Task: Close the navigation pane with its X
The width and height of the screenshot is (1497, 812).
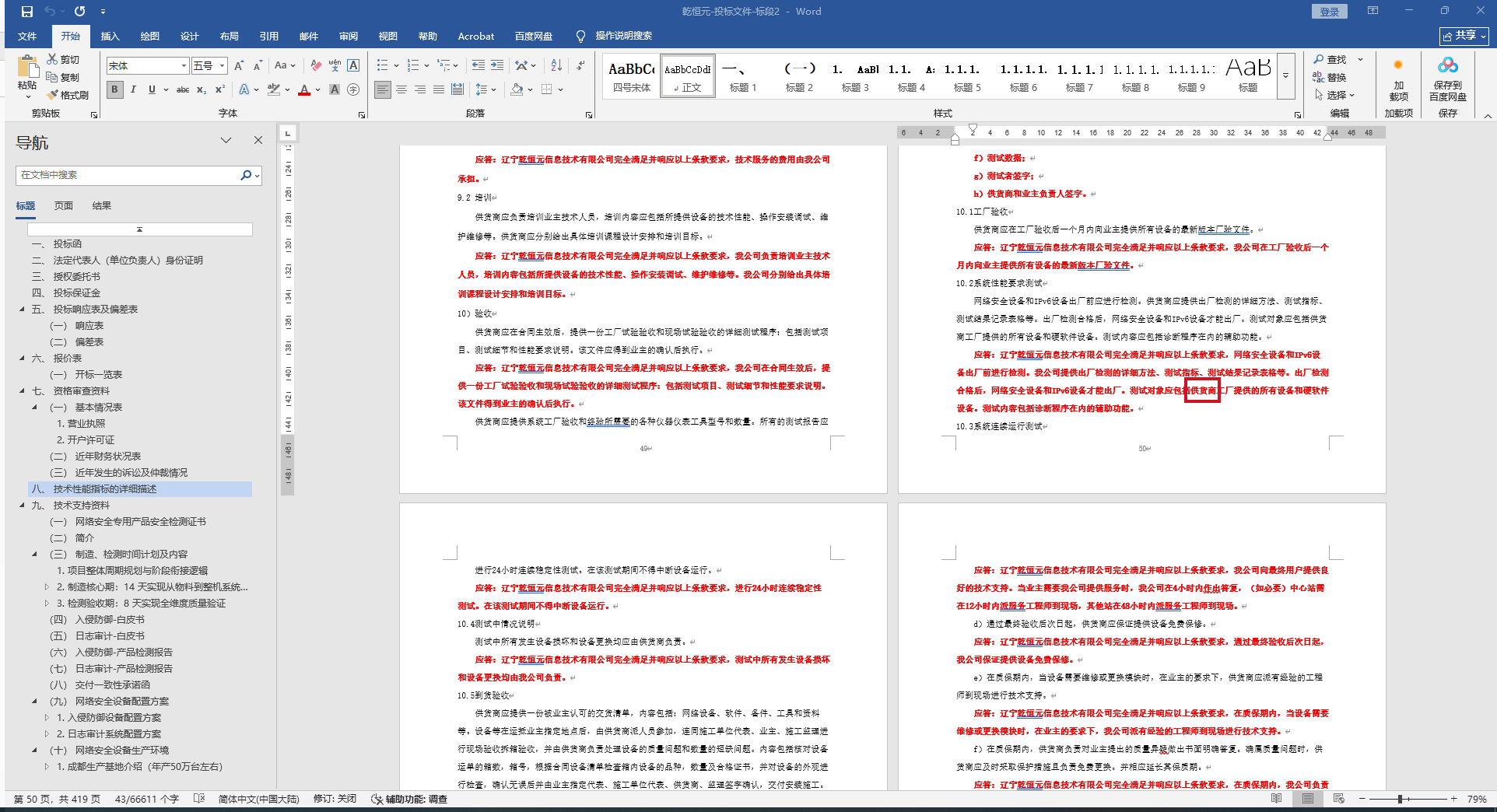Action: pyautogui.click(x=258, y=140)
